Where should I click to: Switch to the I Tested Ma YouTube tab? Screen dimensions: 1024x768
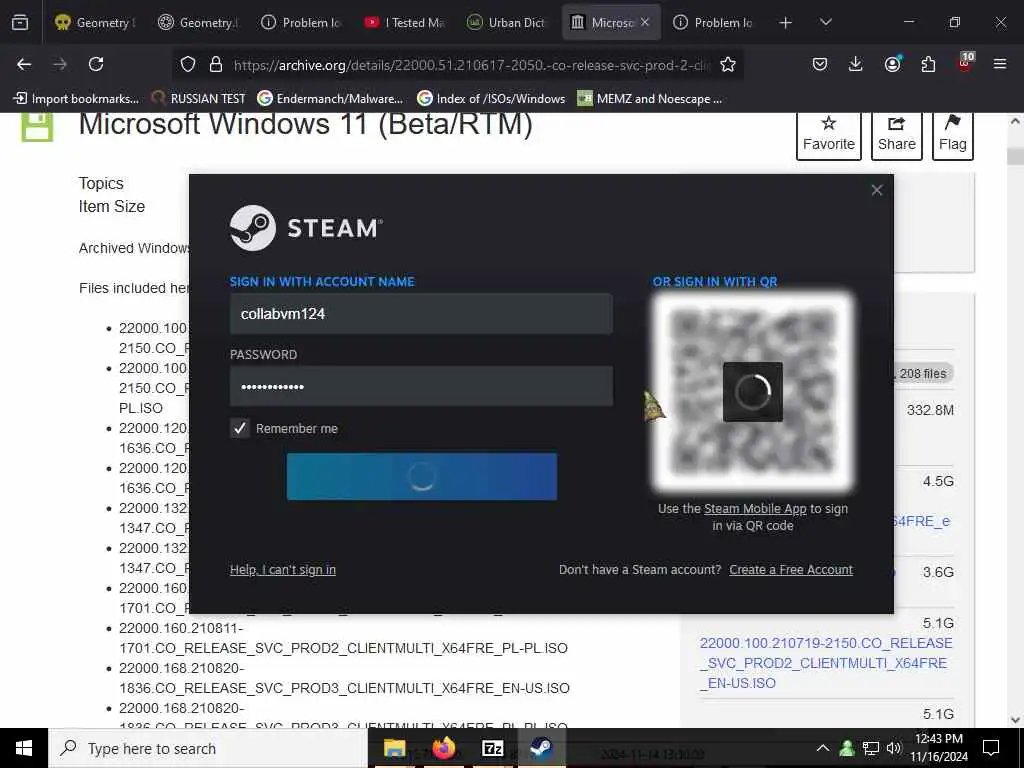[x=404, y=22]
